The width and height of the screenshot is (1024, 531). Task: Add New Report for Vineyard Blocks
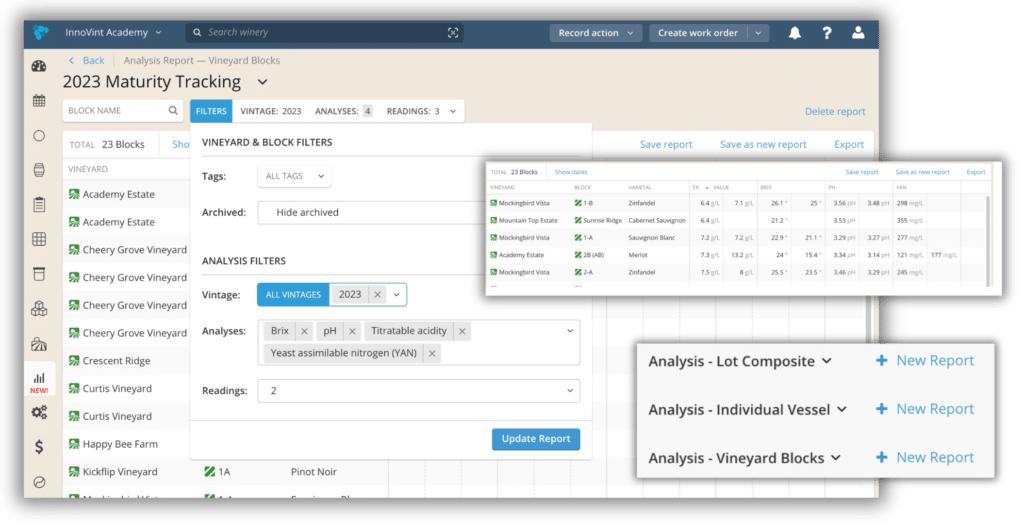[925, 457]
